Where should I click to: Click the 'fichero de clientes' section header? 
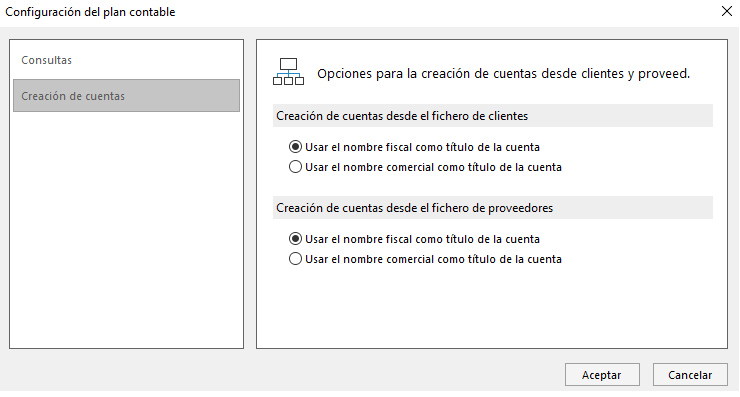click(493, 116)
